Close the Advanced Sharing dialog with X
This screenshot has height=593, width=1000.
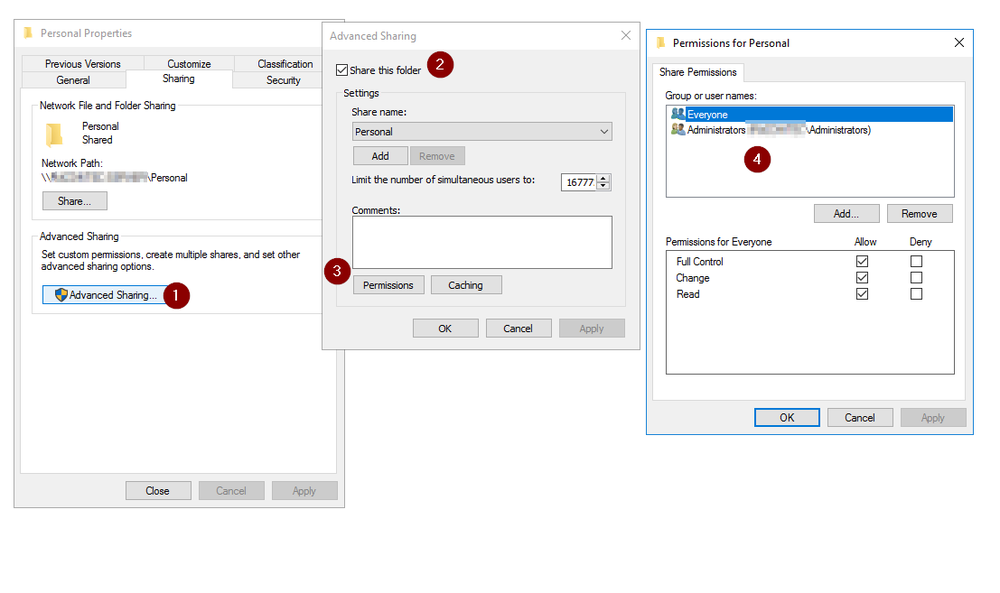(626, 36)
